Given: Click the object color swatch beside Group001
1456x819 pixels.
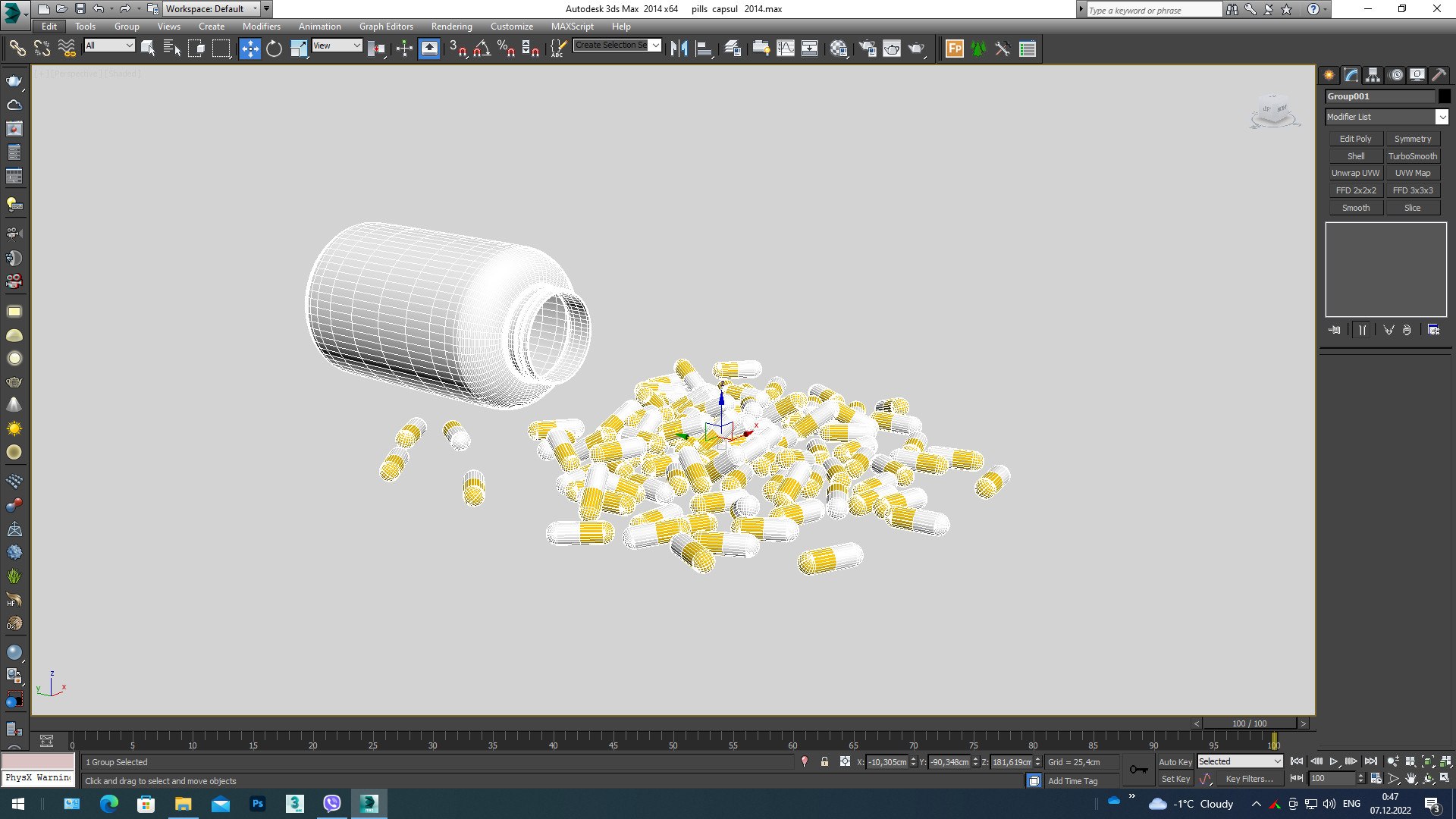Looking at the screenshot, I should pos(1444,96).
